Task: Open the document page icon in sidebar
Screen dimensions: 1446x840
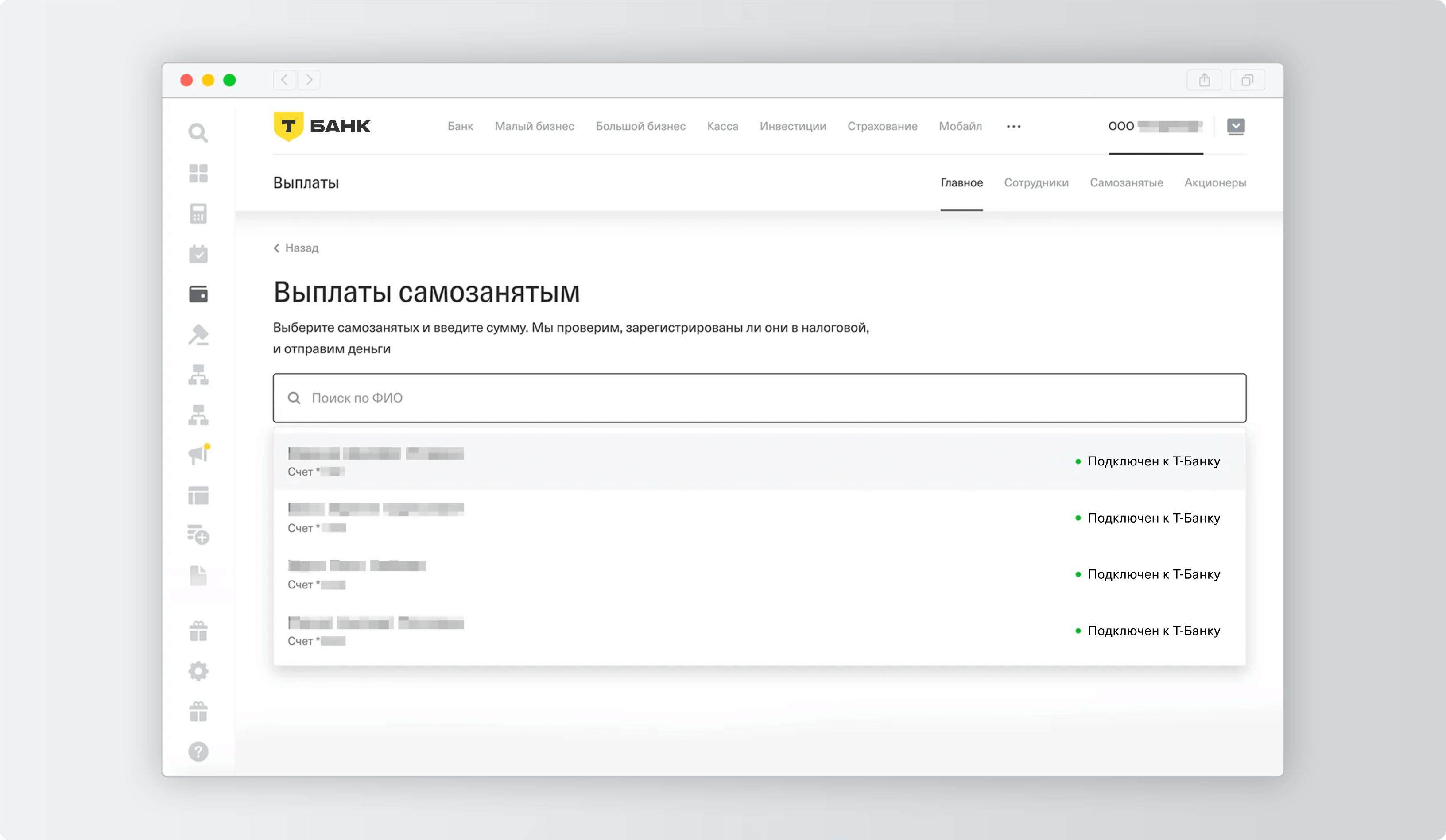Action: [198, 576]
